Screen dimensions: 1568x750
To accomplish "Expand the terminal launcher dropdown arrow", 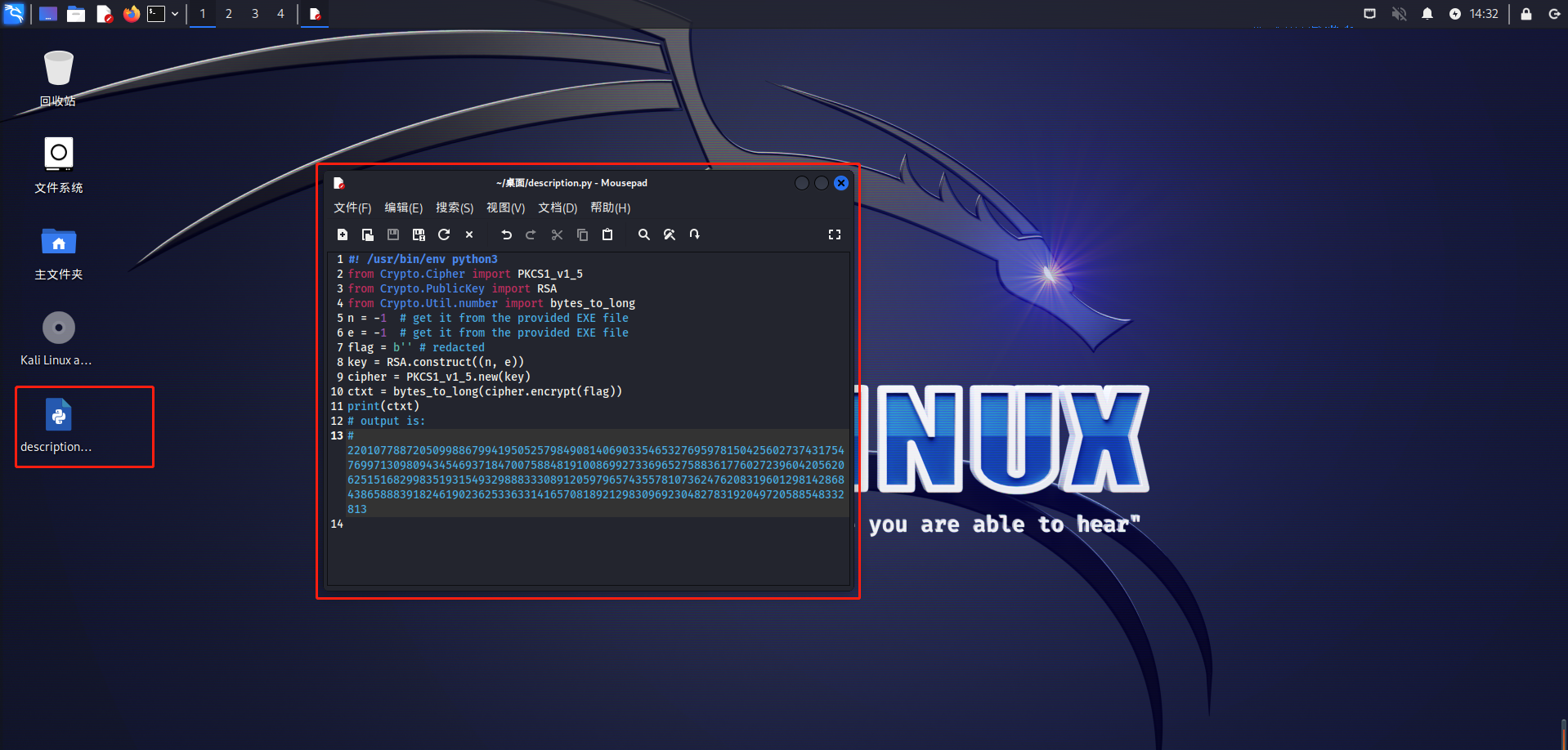I will coord(175,14).
